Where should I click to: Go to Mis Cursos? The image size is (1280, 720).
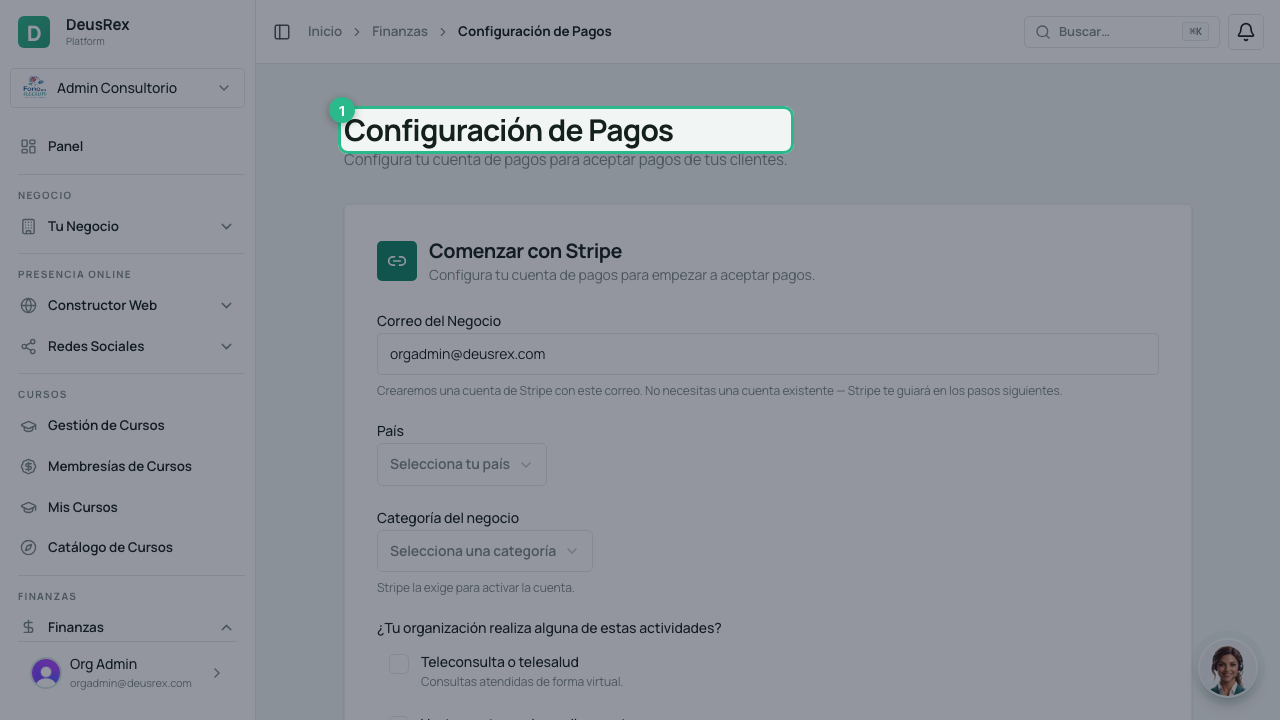(x=127, y=507)
